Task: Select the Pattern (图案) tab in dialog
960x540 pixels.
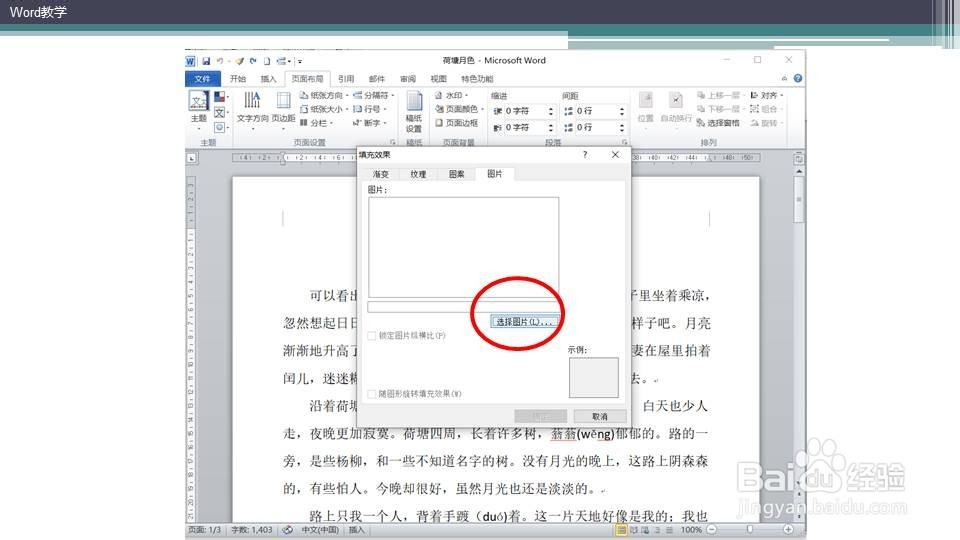Action: [456, 174]
